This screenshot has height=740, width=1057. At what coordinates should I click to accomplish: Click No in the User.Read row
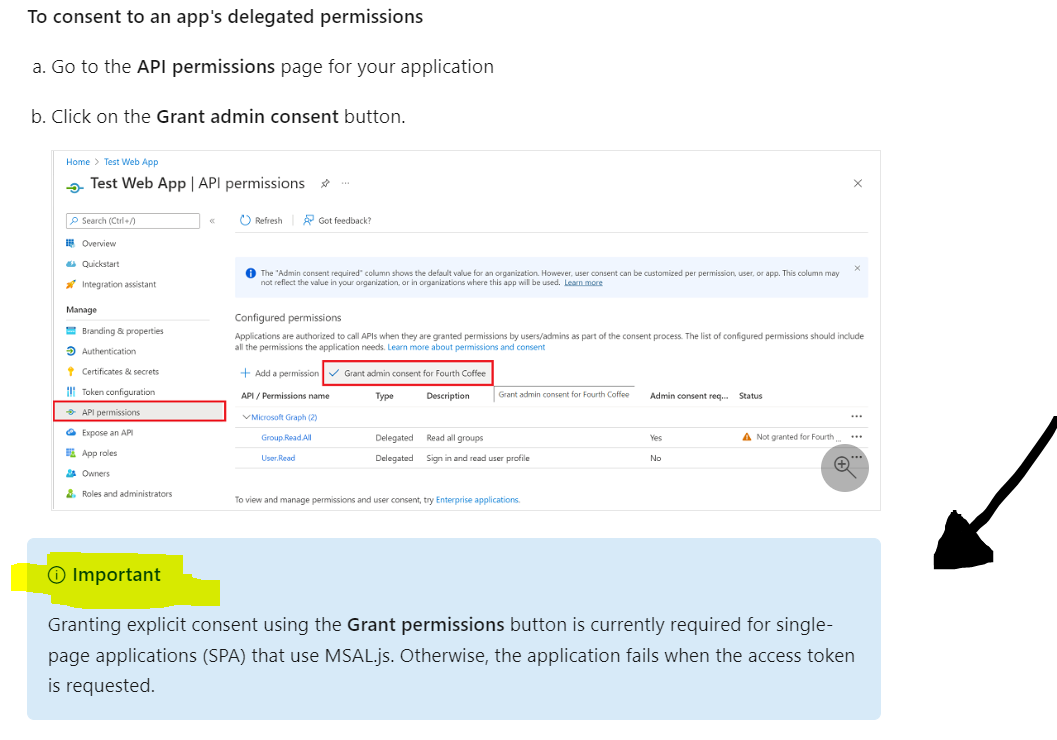656,458
